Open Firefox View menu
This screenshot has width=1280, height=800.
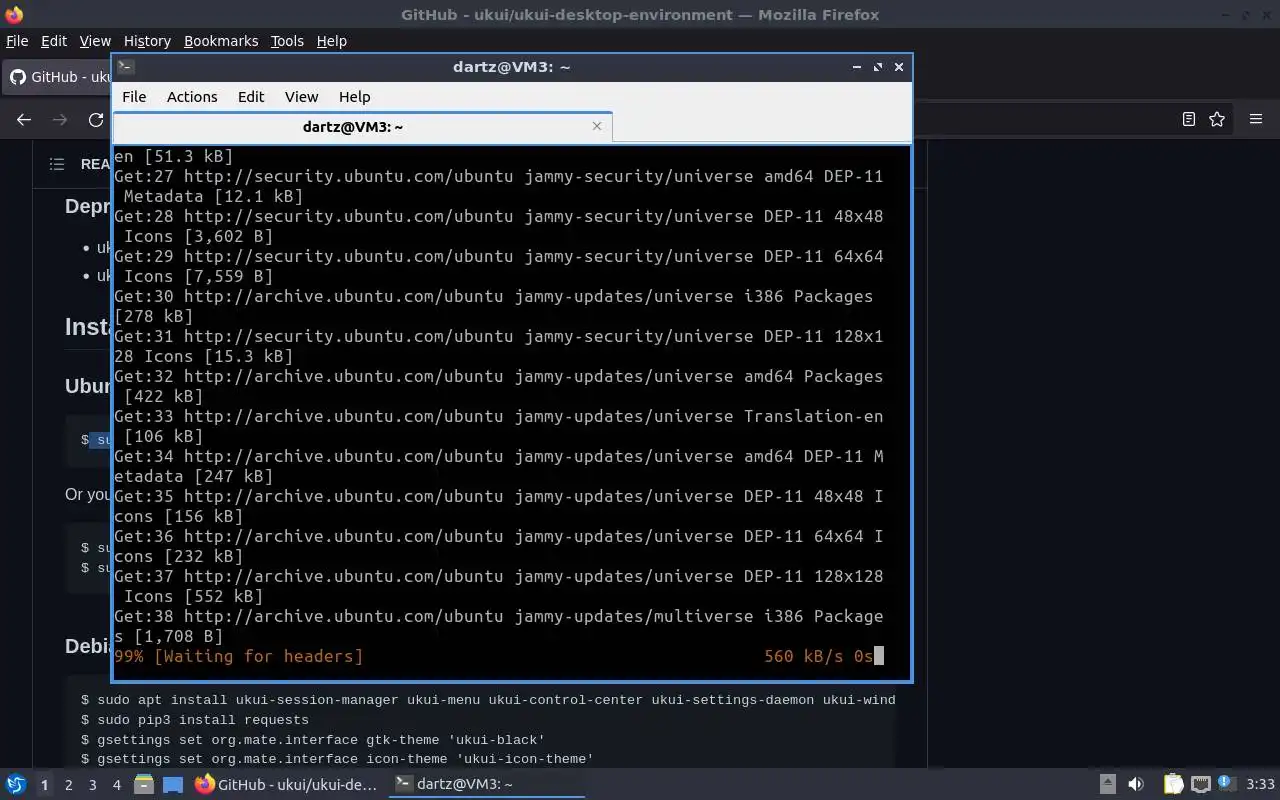point(95,41)
